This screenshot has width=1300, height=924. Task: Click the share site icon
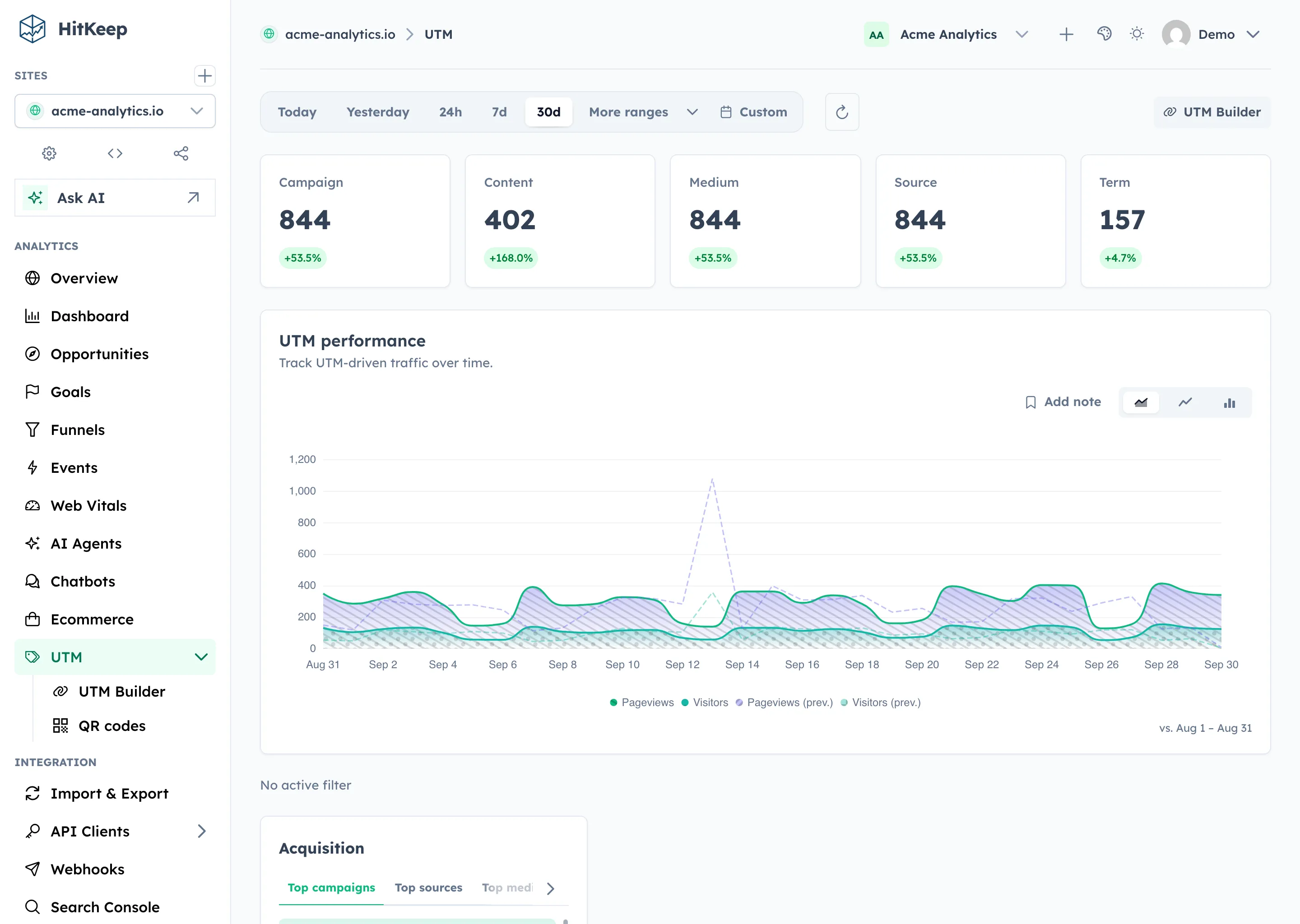pos(181,153)
